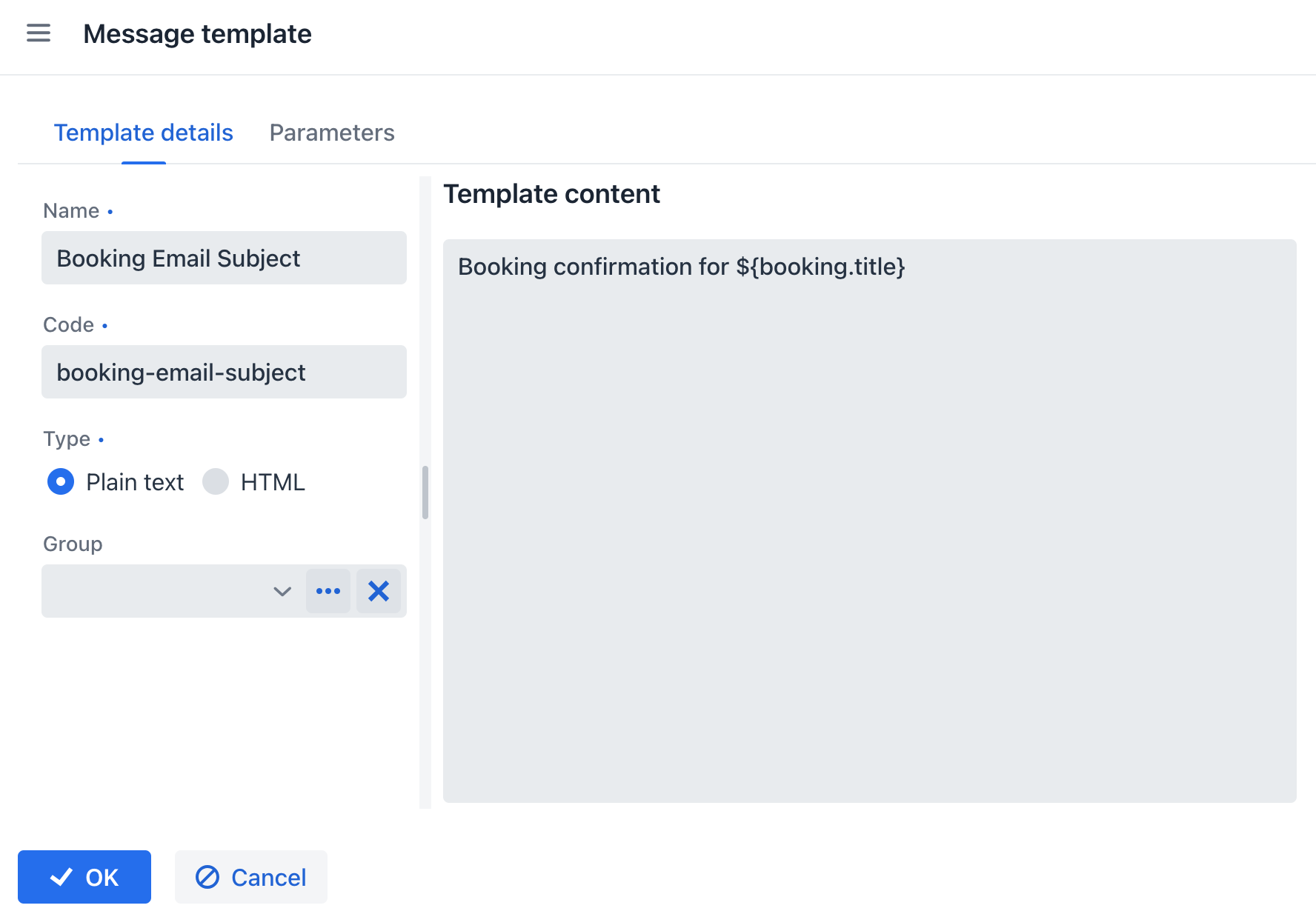The width and height of the screenshot is (1316, 911).
Task: Click the 'Message template' page title
Action: [197, 34]
